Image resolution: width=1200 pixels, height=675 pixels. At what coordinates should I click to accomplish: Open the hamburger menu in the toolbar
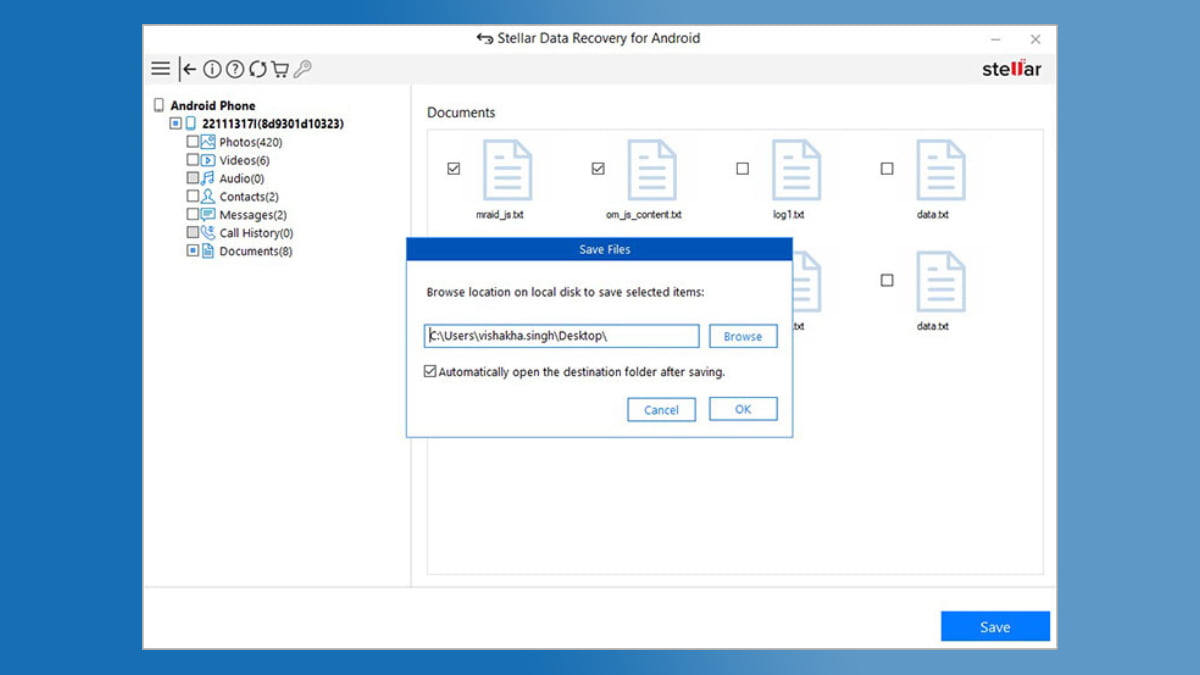point(160,69)
